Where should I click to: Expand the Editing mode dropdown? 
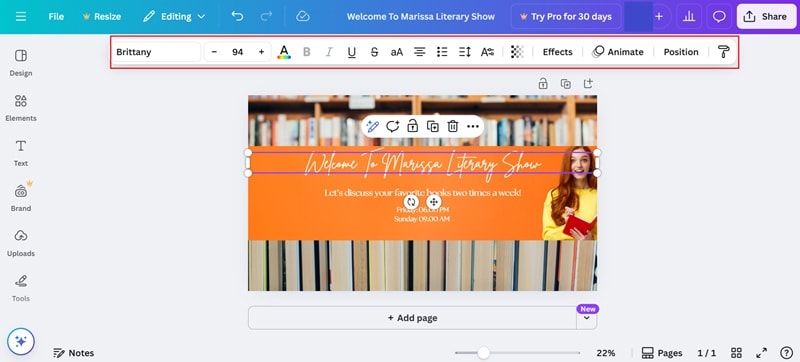pyautogui.click(x=174, y=16)
